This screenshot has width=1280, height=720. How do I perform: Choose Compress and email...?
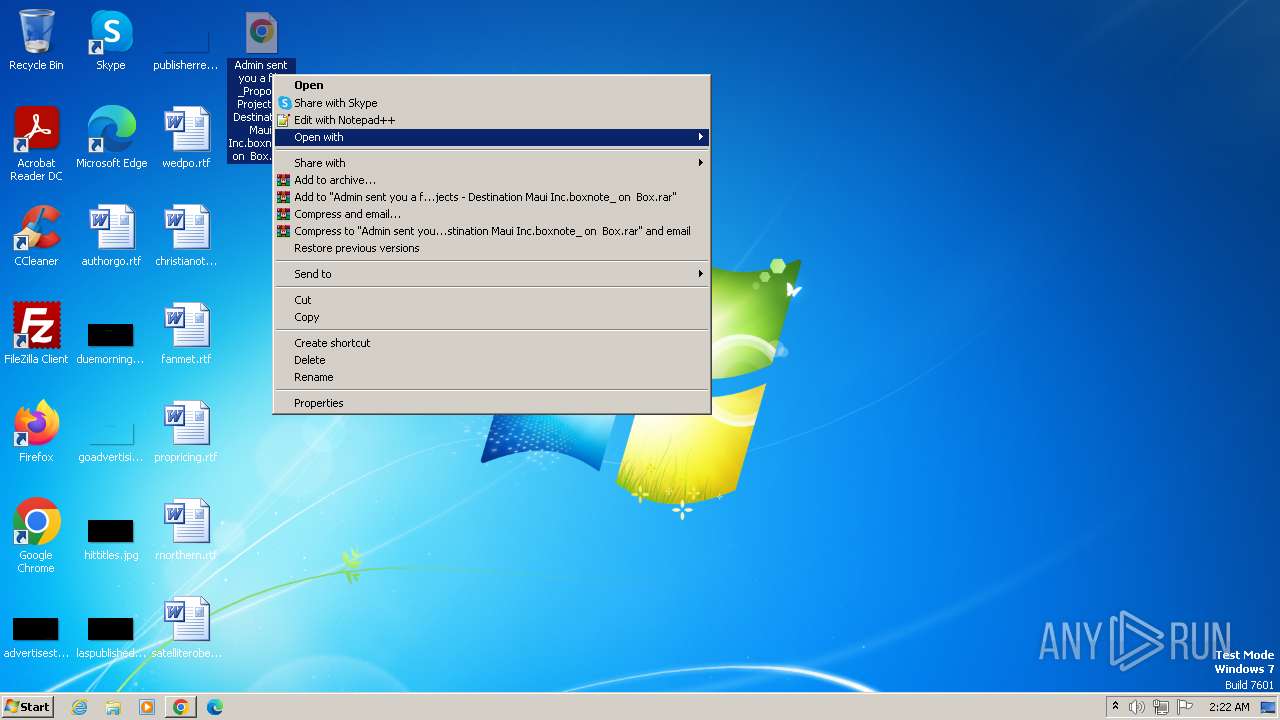[x=492, y=214]
